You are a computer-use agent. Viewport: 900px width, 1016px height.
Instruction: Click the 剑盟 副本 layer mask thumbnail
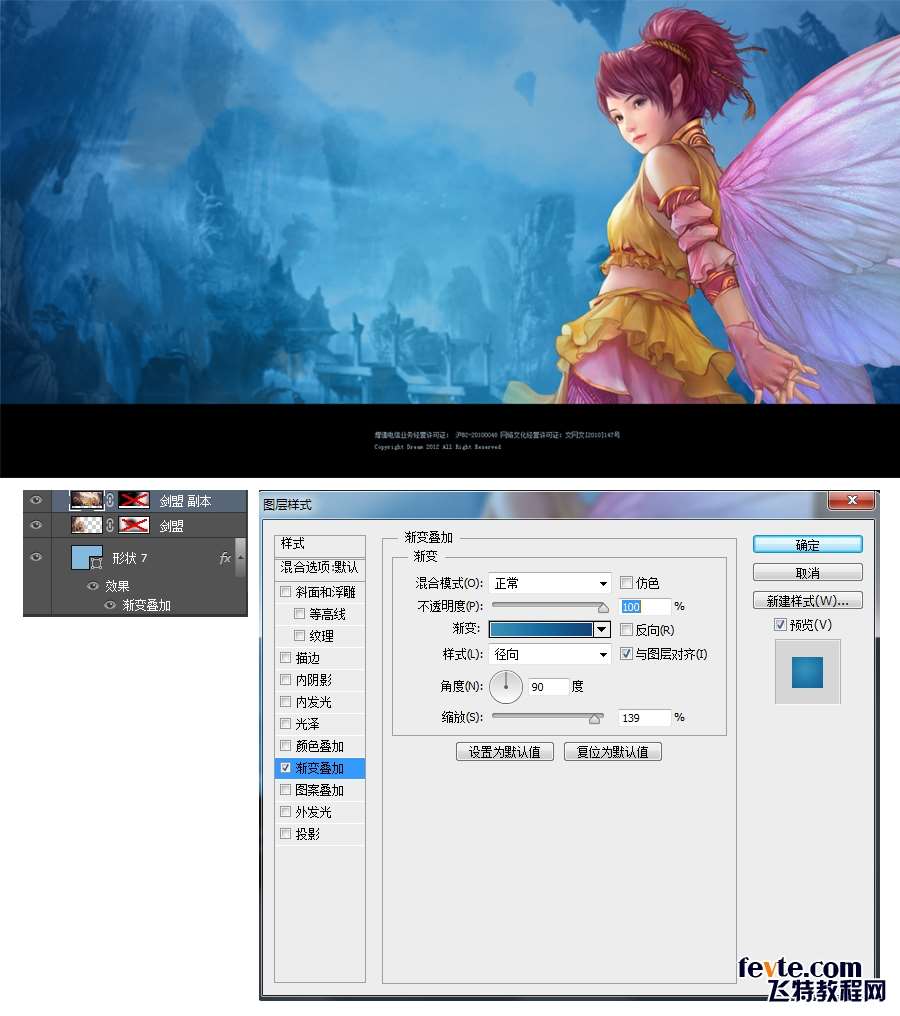click(x=133, y=499)
